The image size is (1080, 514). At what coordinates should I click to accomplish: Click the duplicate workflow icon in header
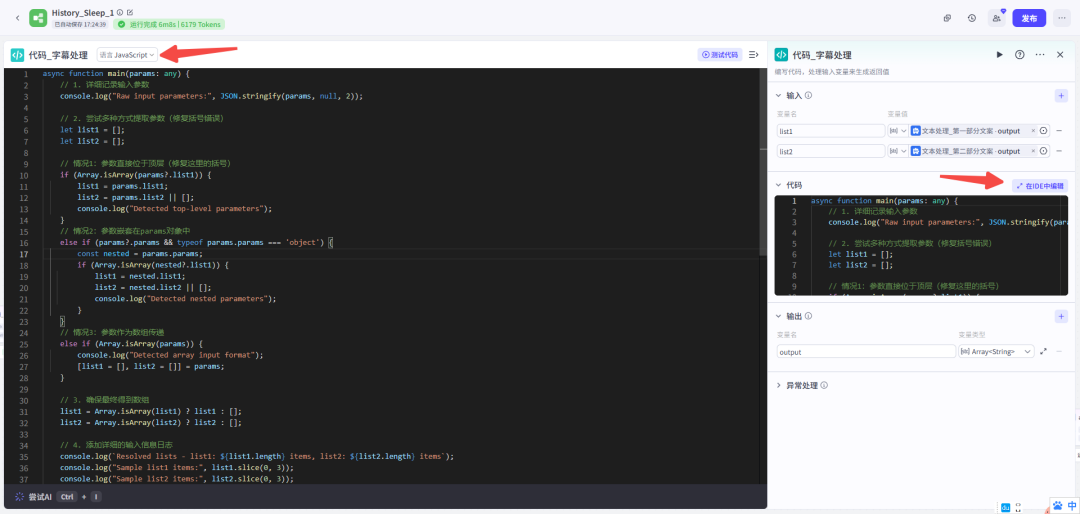947,18
